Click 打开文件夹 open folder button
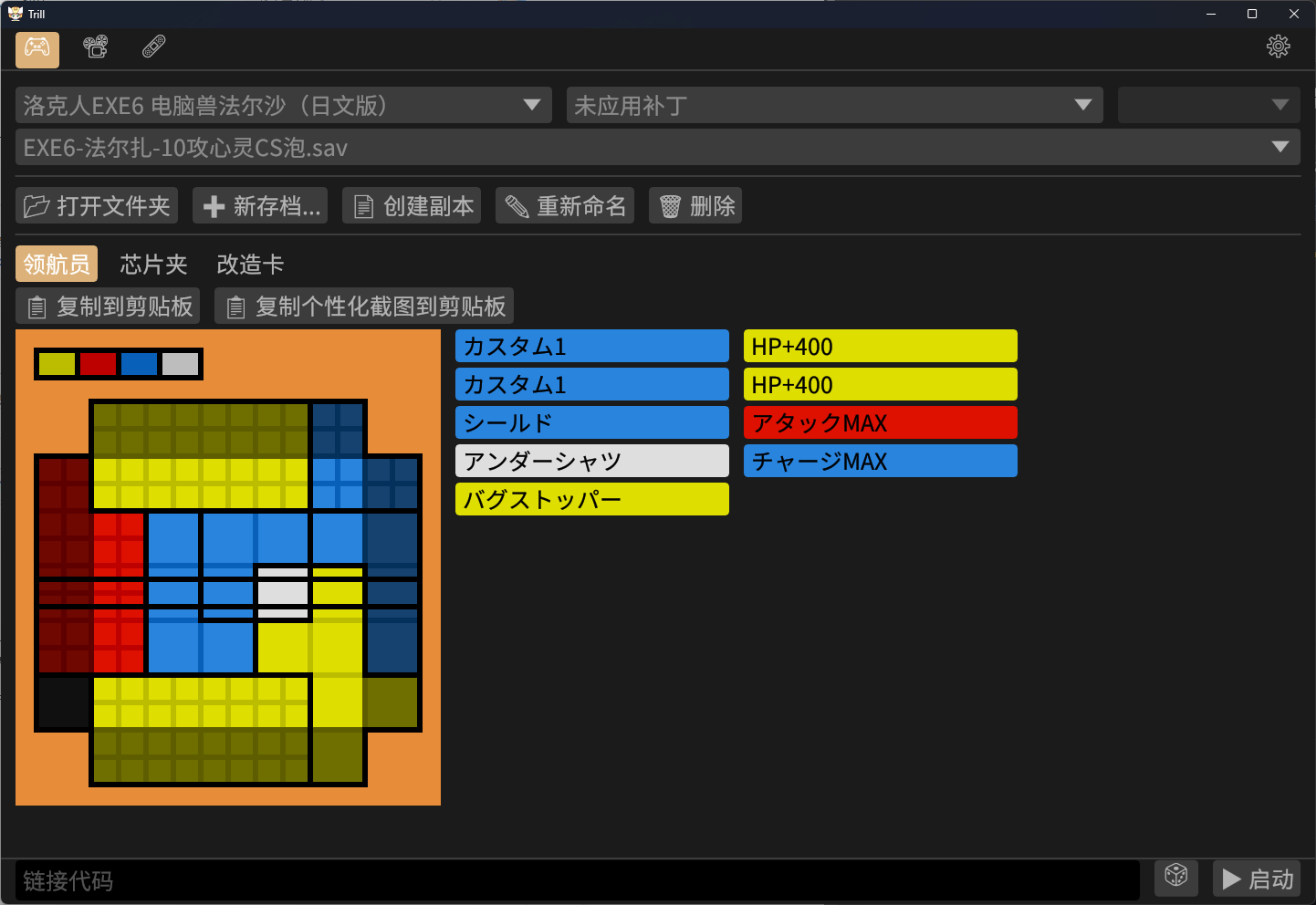1316x905 pixels. coord(97,206)
